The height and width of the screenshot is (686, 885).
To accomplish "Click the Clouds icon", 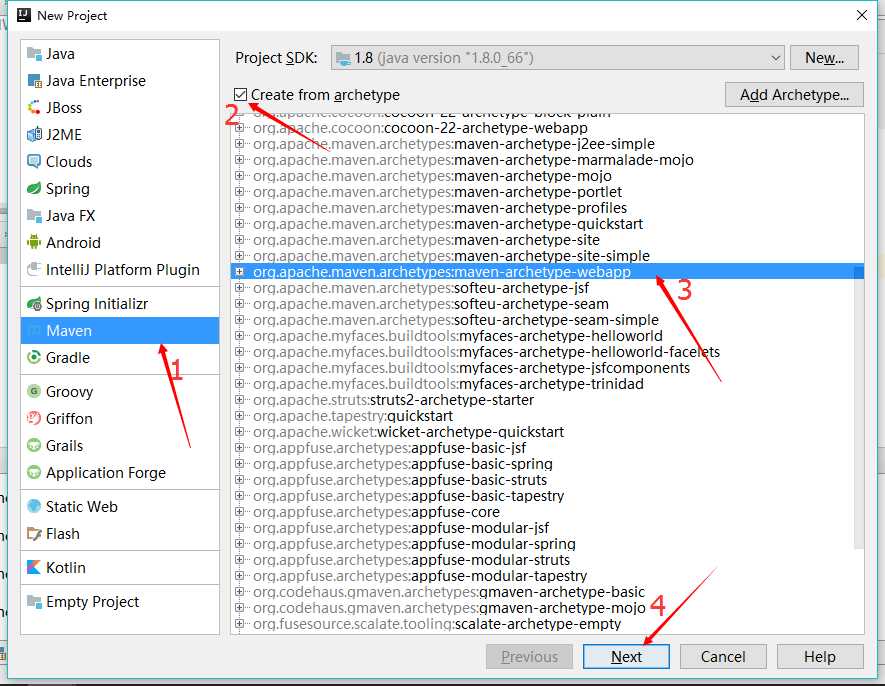I will (34, 162).
